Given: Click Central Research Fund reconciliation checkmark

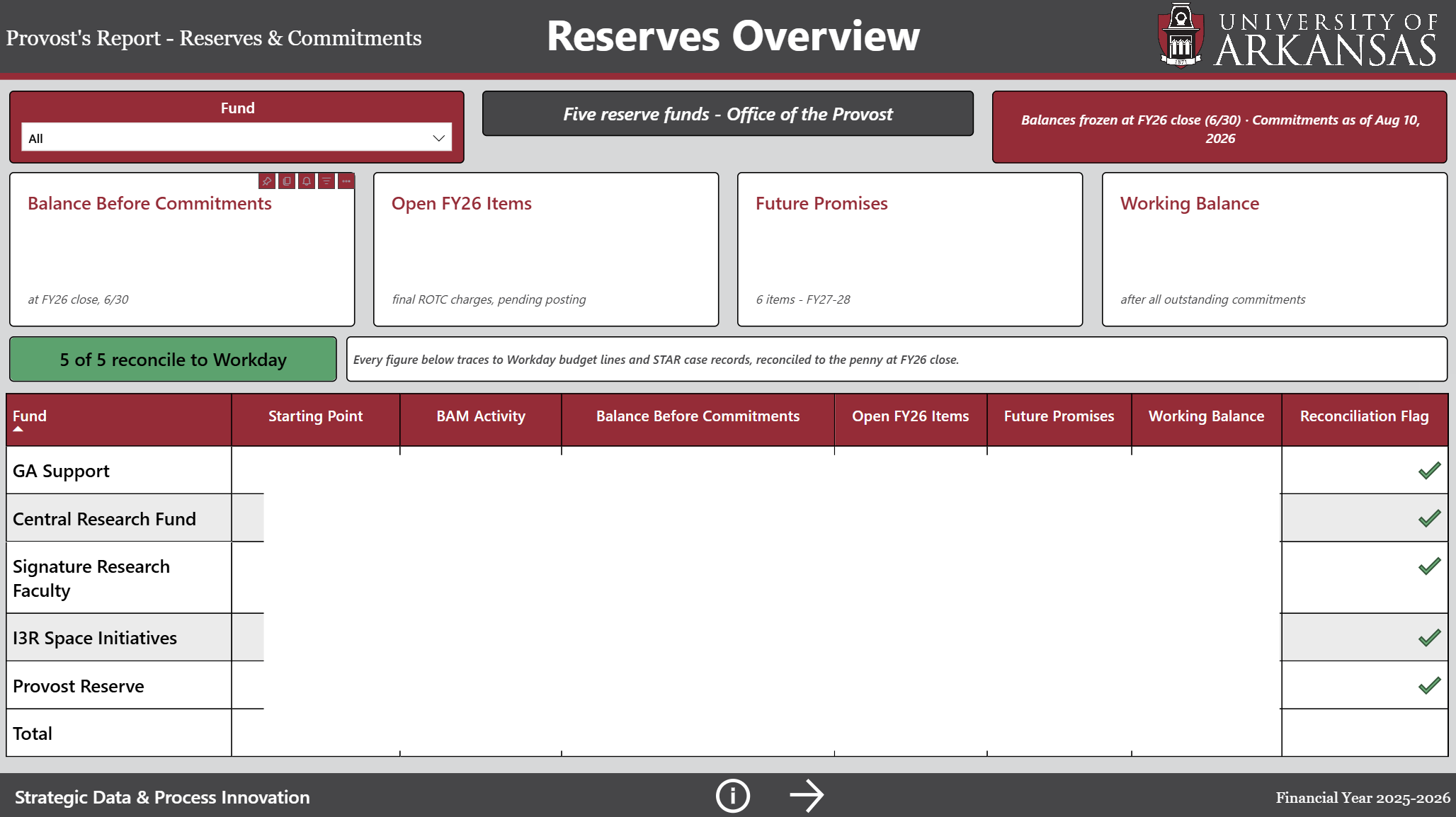Looking at the screenshot, I should tap(1429, 518).
